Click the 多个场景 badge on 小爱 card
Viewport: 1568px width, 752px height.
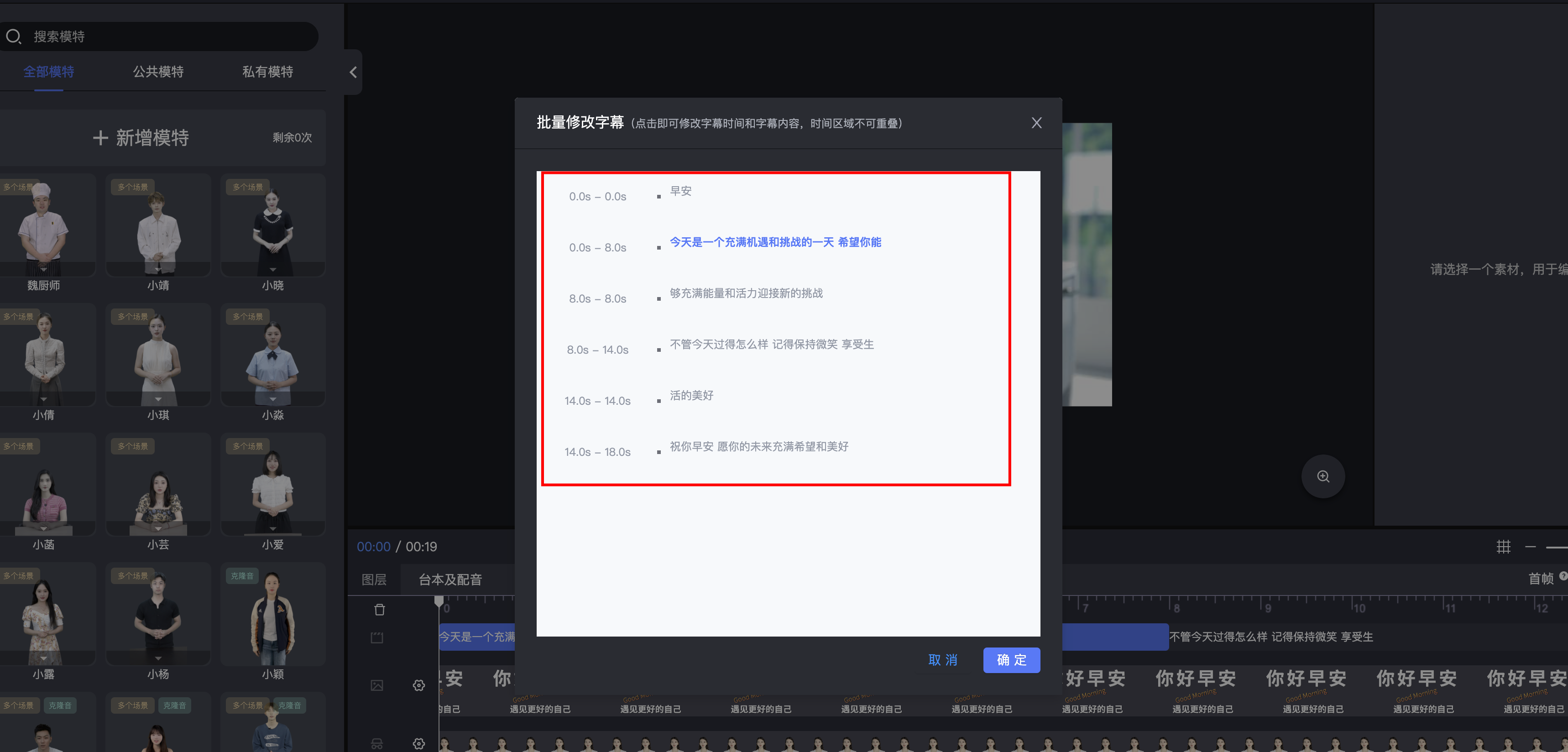pyautogui.click(x=248, y=446)
